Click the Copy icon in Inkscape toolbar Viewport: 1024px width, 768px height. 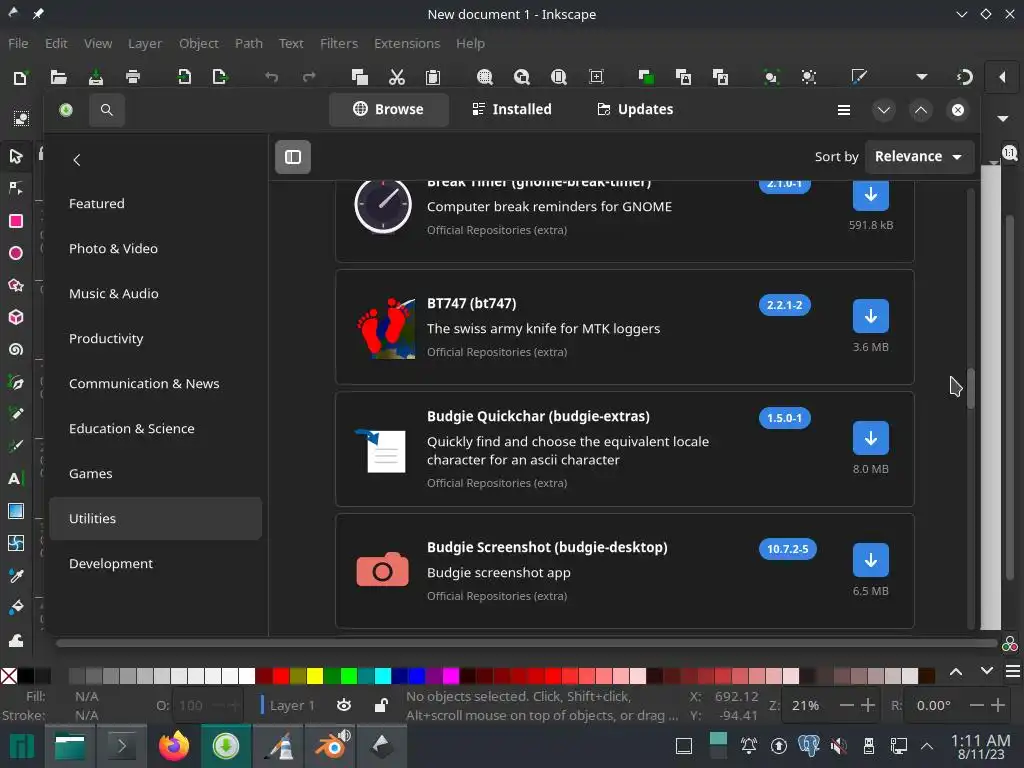point(359,77)
